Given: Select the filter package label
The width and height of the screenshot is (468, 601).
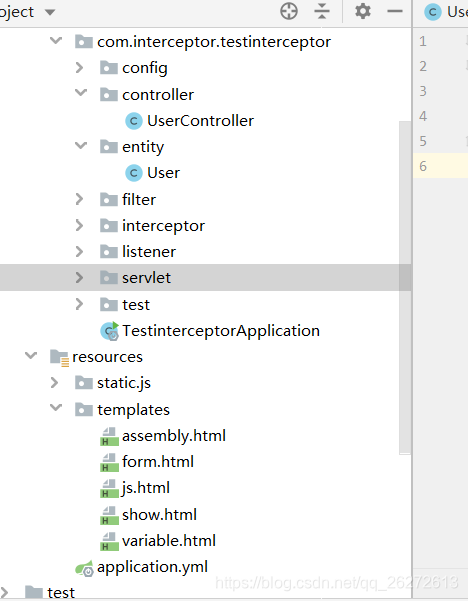Looking at the screenshot, I should click(x=139, y=200).
